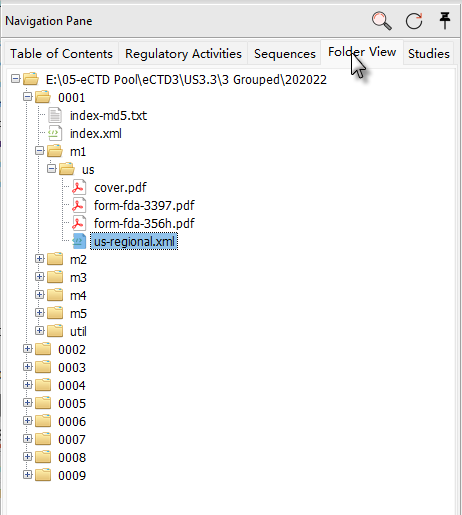The image size is (462, 515).
Task: Click the index.xml file icon
Action: (55, 133)
